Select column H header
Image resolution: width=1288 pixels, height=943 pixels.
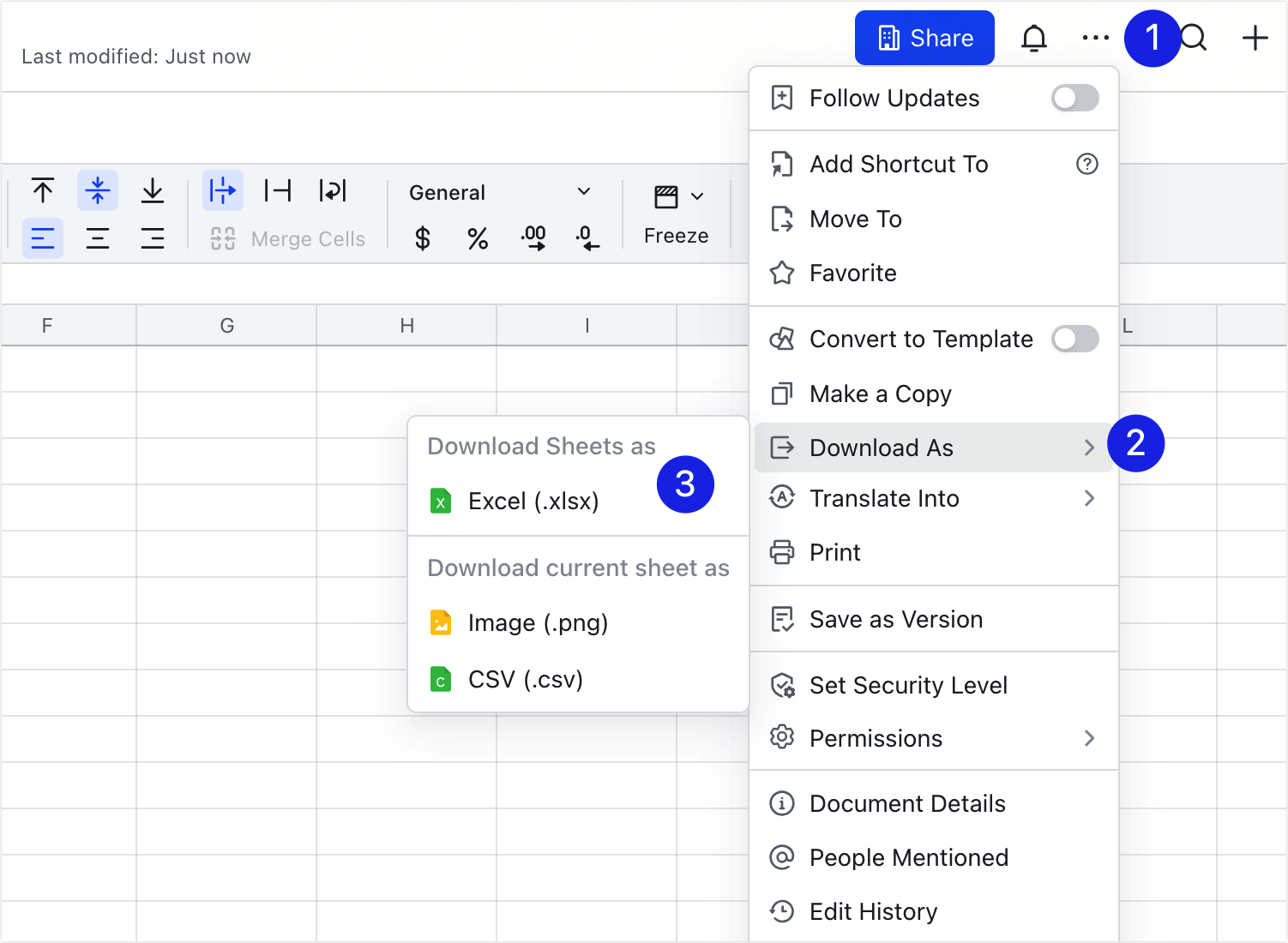click(x=406, y=325)
